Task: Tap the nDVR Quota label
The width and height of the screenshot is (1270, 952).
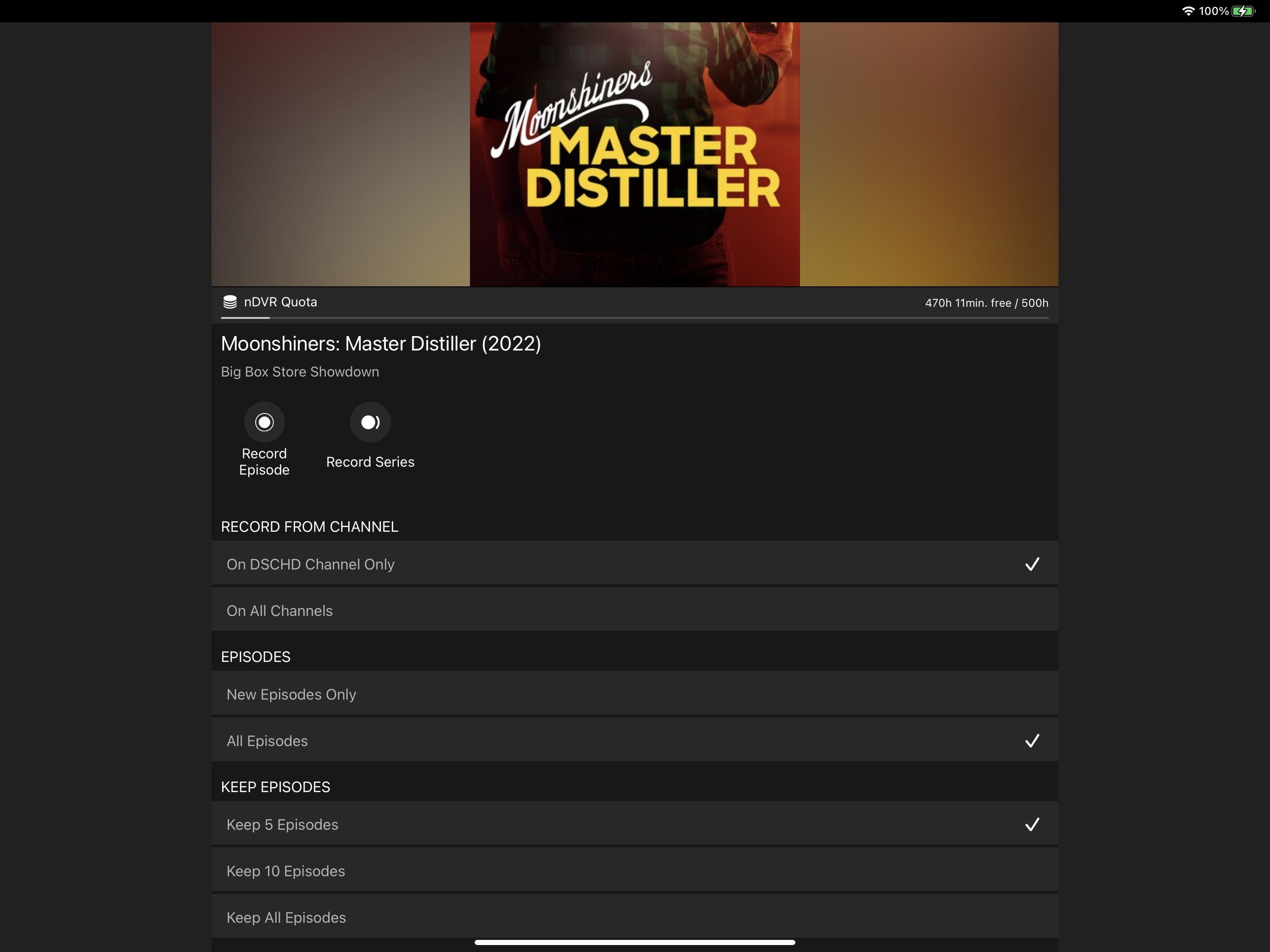Action: coord(280,302)
